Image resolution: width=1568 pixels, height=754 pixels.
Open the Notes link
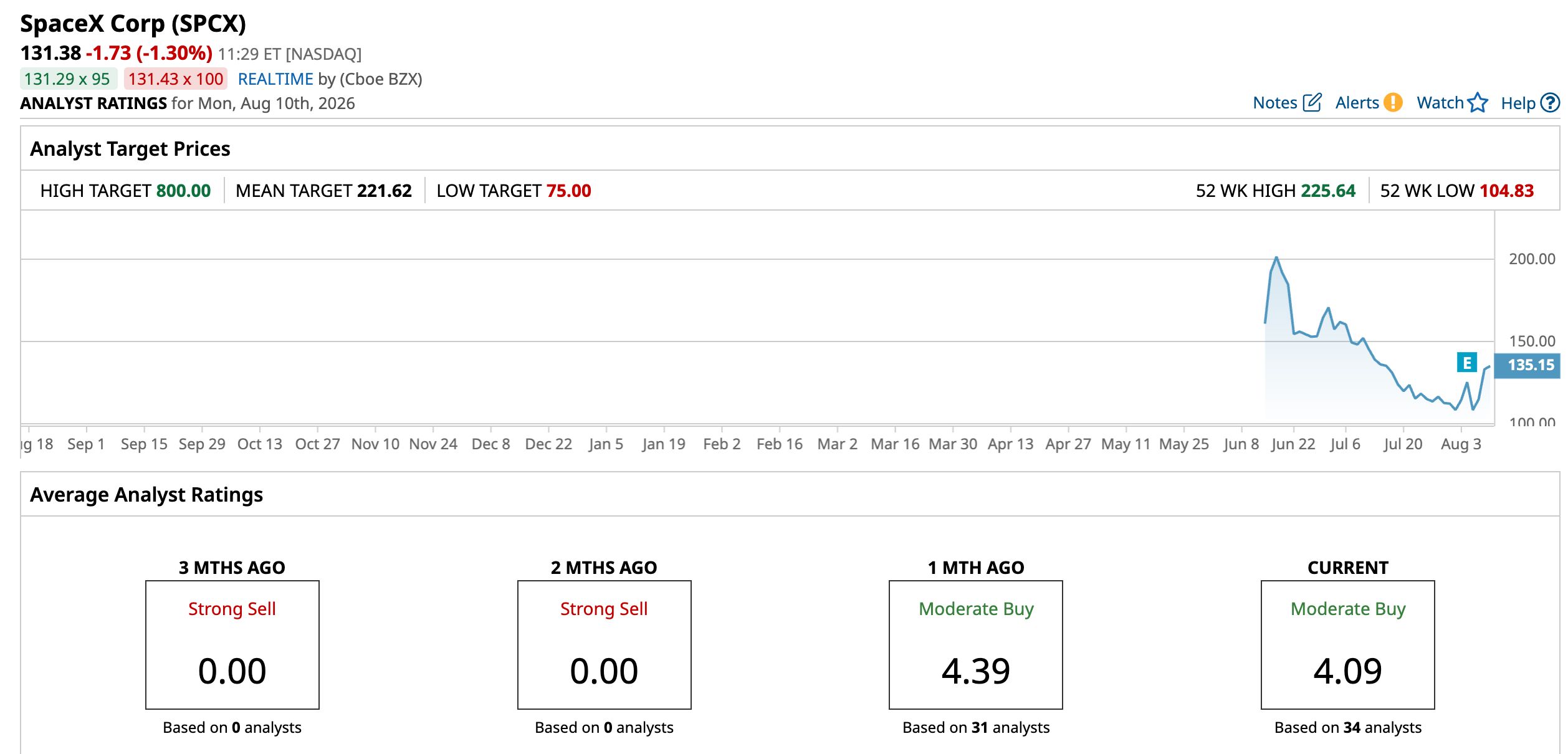[x=1275, y=103]
